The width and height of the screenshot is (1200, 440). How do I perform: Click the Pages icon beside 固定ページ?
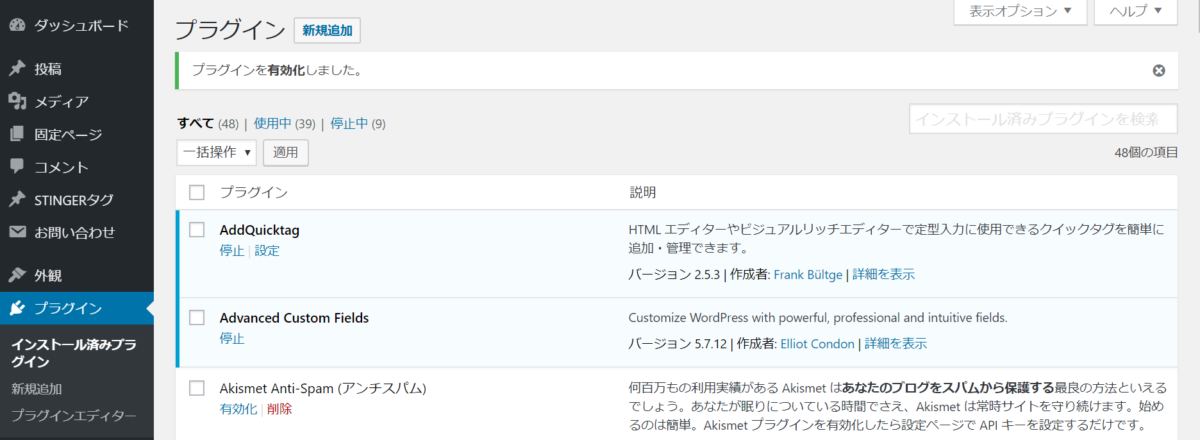[17, 134]
